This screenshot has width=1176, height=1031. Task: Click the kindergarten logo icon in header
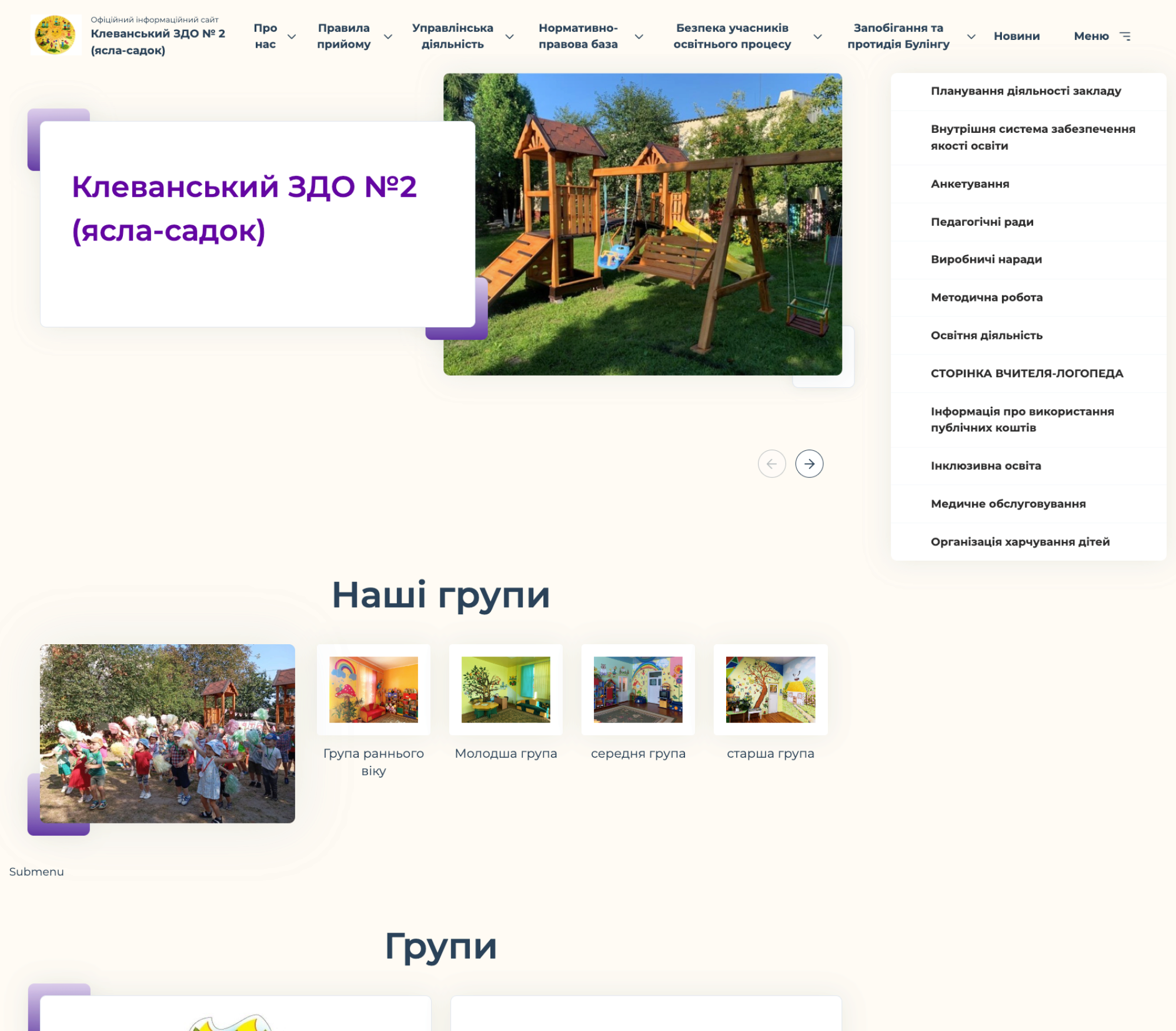coord(55,35)
